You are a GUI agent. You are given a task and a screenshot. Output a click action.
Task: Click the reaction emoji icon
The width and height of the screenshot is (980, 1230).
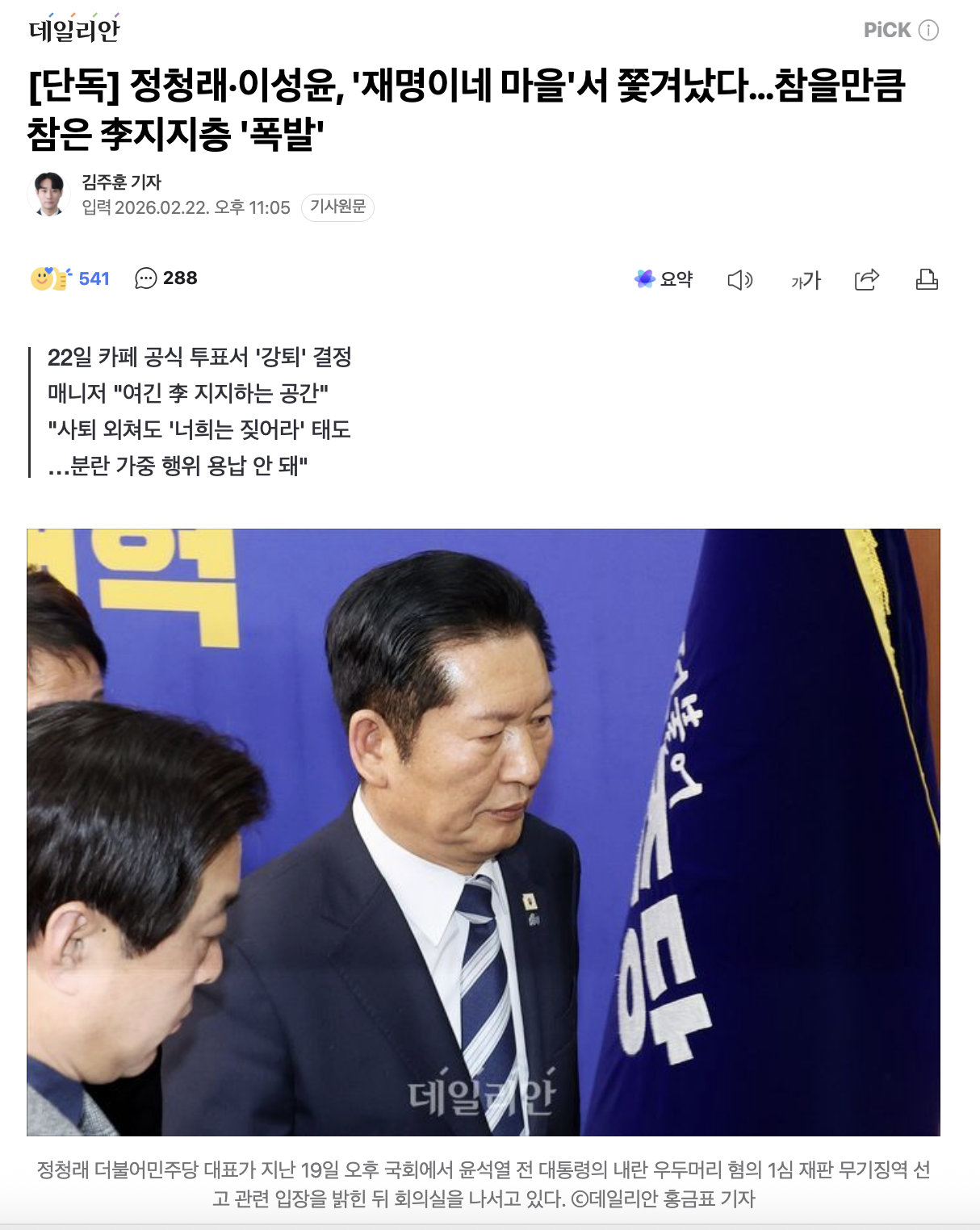pyautogui.click(x=52, y=278)
